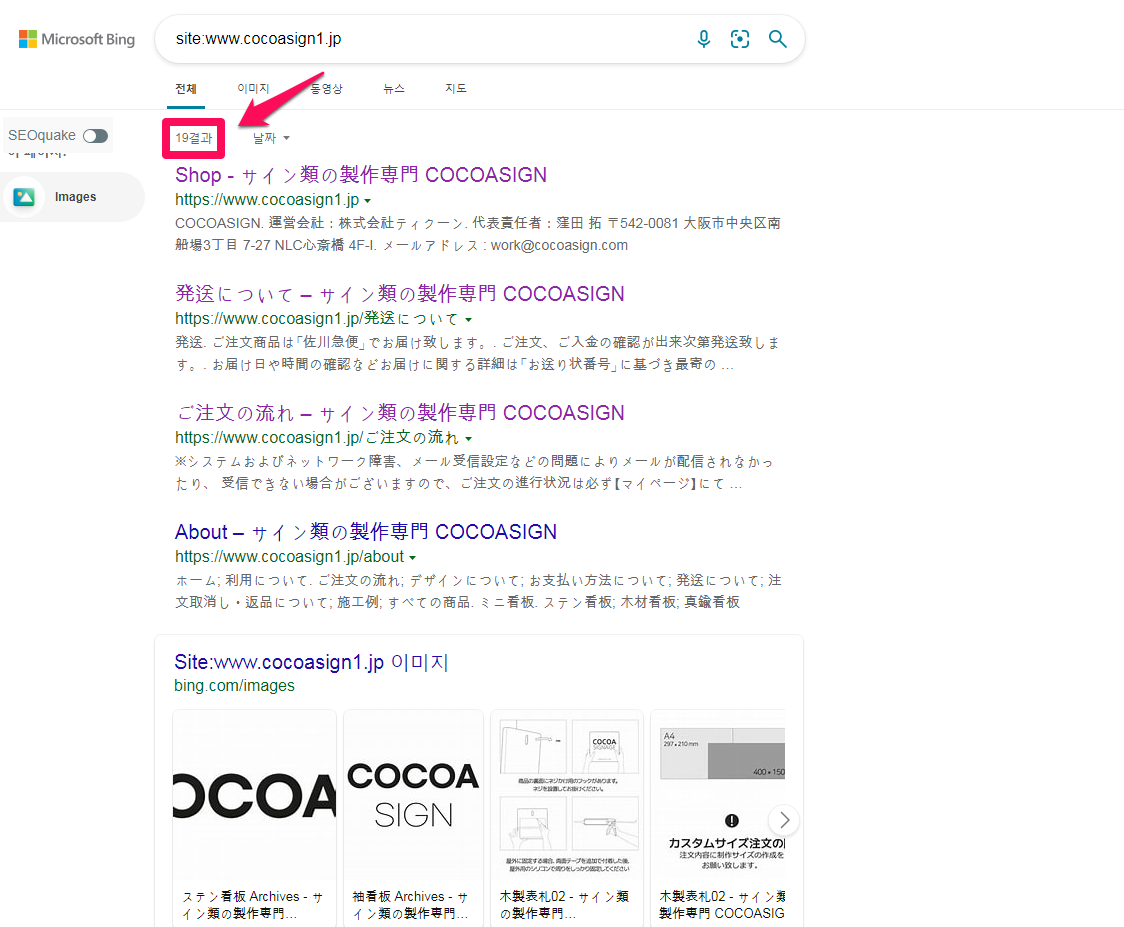Select the 지도 tab
Screen dimensions: 1124x927
click(x=456, y=88)
